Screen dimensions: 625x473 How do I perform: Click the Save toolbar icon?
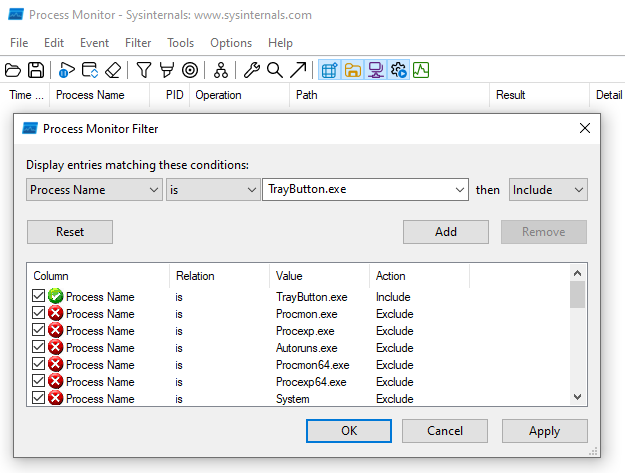[x=36, y=70]
